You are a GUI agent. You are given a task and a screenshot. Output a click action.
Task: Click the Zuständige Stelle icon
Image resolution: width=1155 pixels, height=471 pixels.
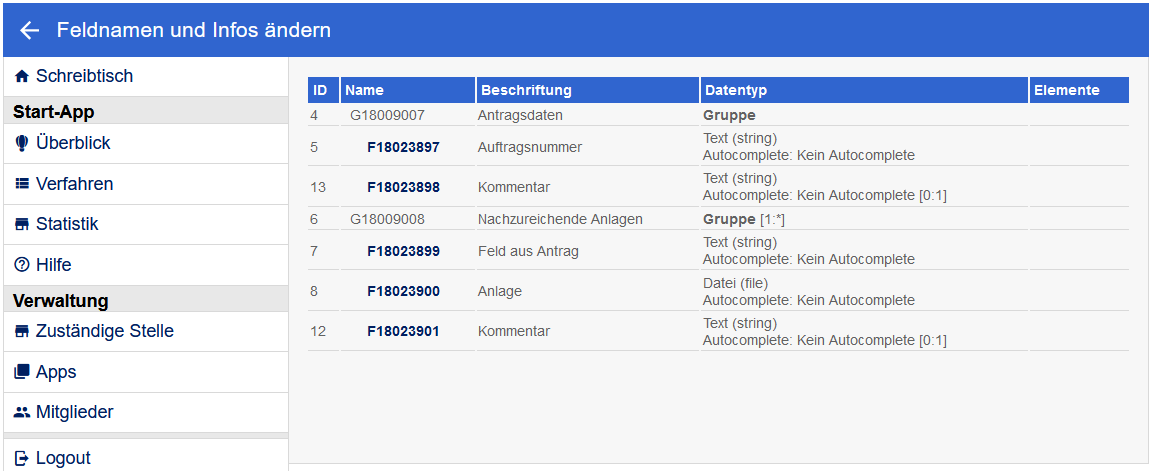click(x=22, y=331)
